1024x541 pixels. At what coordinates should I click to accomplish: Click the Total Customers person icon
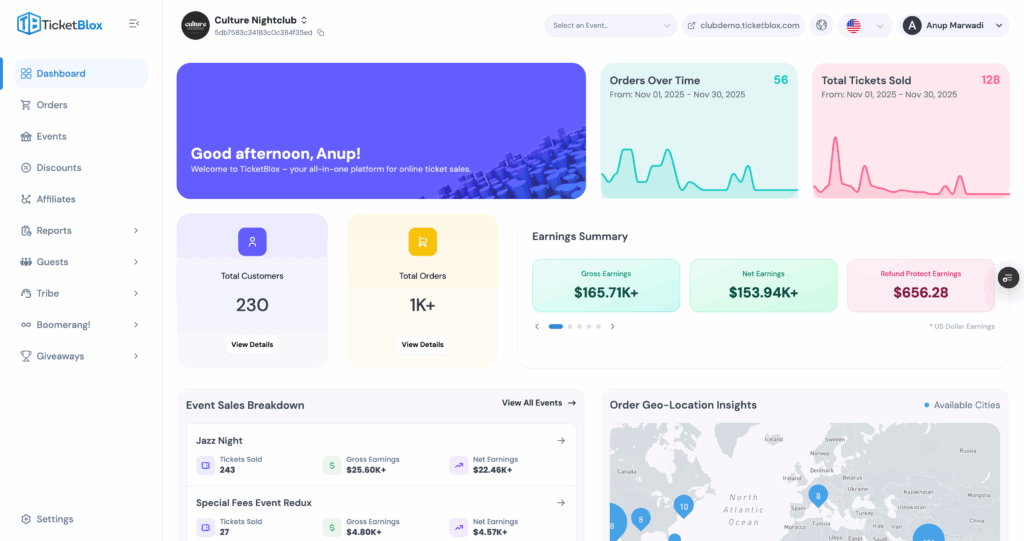(252, 242)
